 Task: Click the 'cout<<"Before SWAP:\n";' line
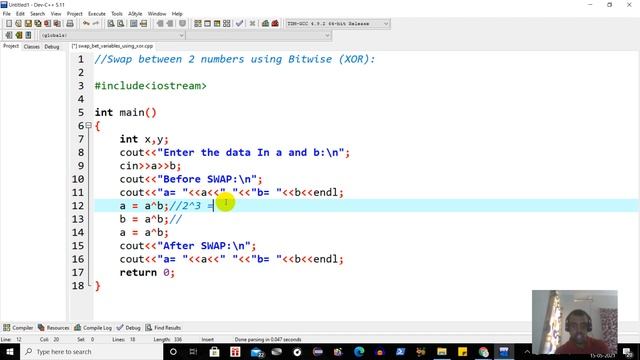point(191,179)
